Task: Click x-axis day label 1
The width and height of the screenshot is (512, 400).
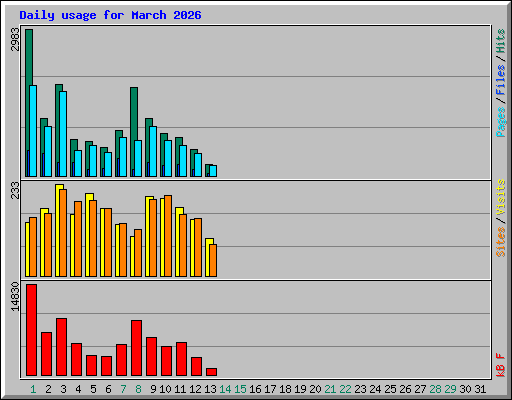Action: (x=33, y=389)
